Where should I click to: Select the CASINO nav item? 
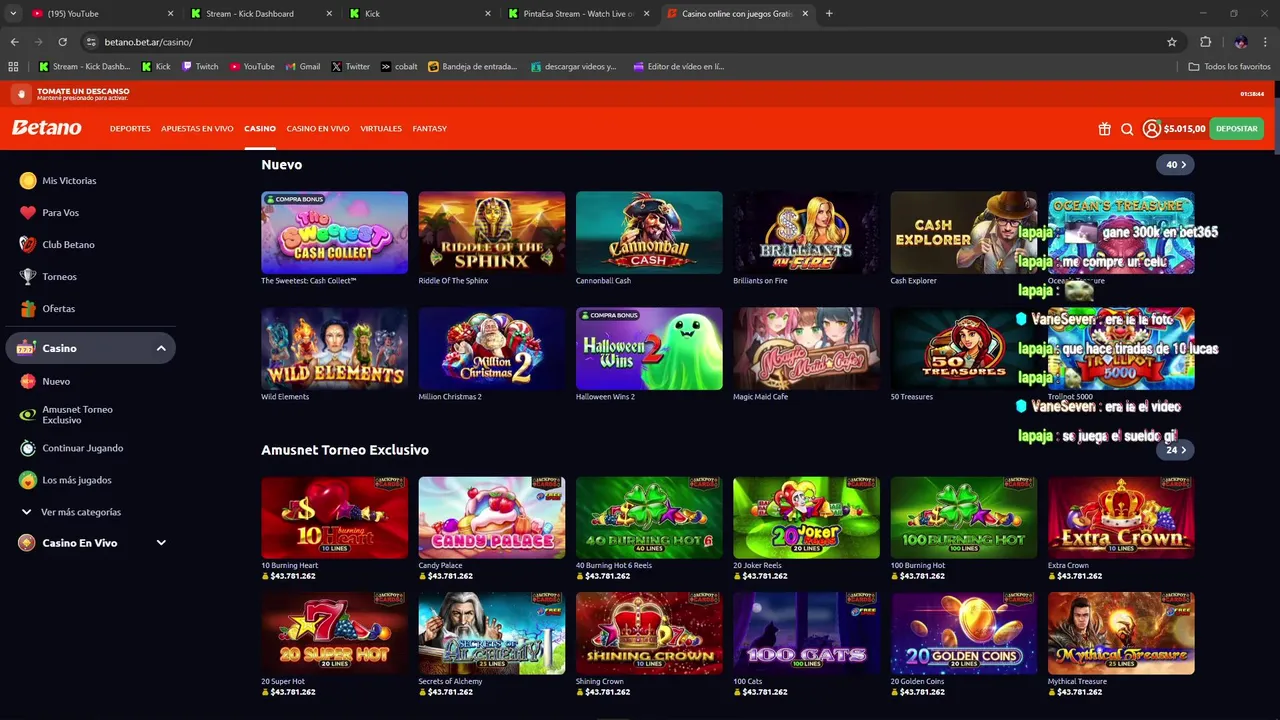pos(260,129)
